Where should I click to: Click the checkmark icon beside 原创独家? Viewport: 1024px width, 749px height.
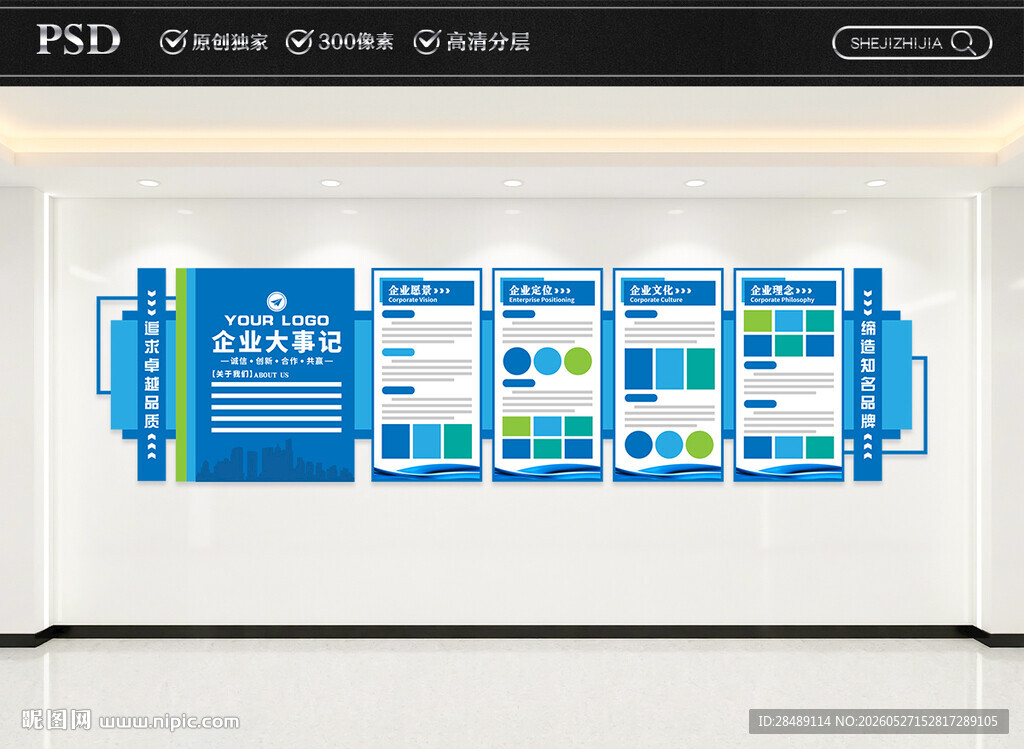tap(173, 42)
